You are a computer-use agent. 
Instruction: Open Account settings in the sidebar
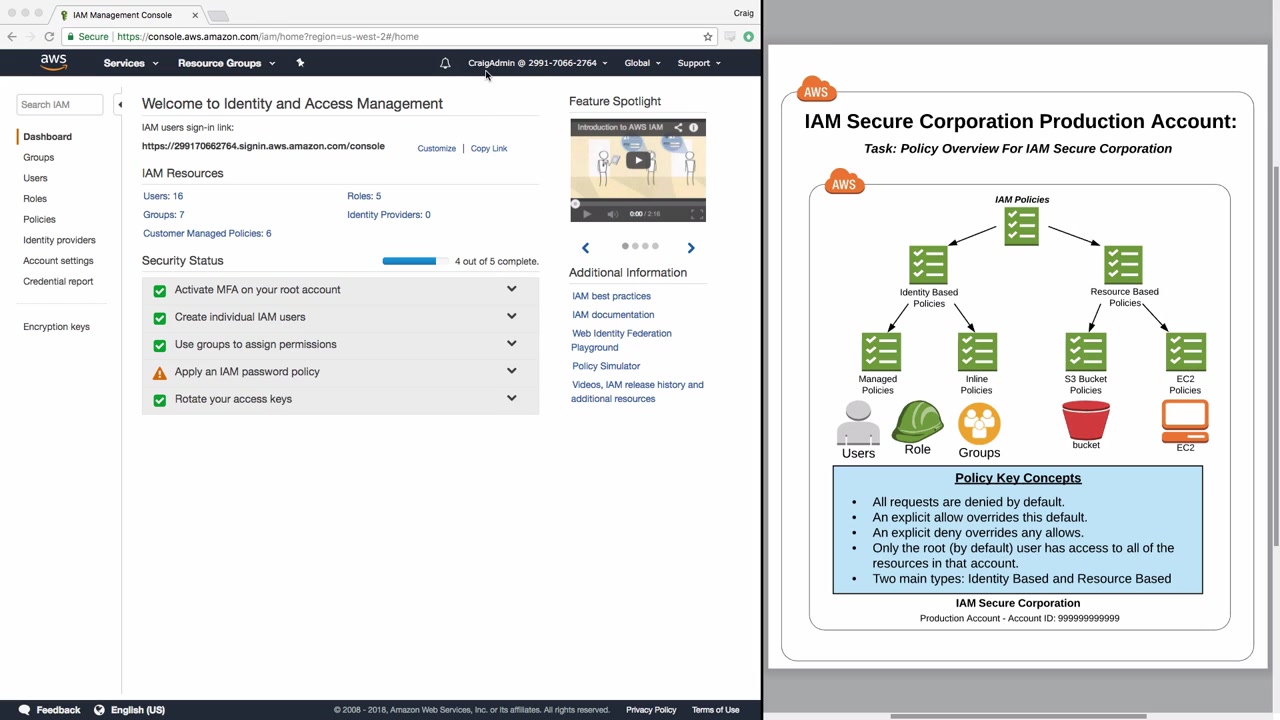[58, 261]
